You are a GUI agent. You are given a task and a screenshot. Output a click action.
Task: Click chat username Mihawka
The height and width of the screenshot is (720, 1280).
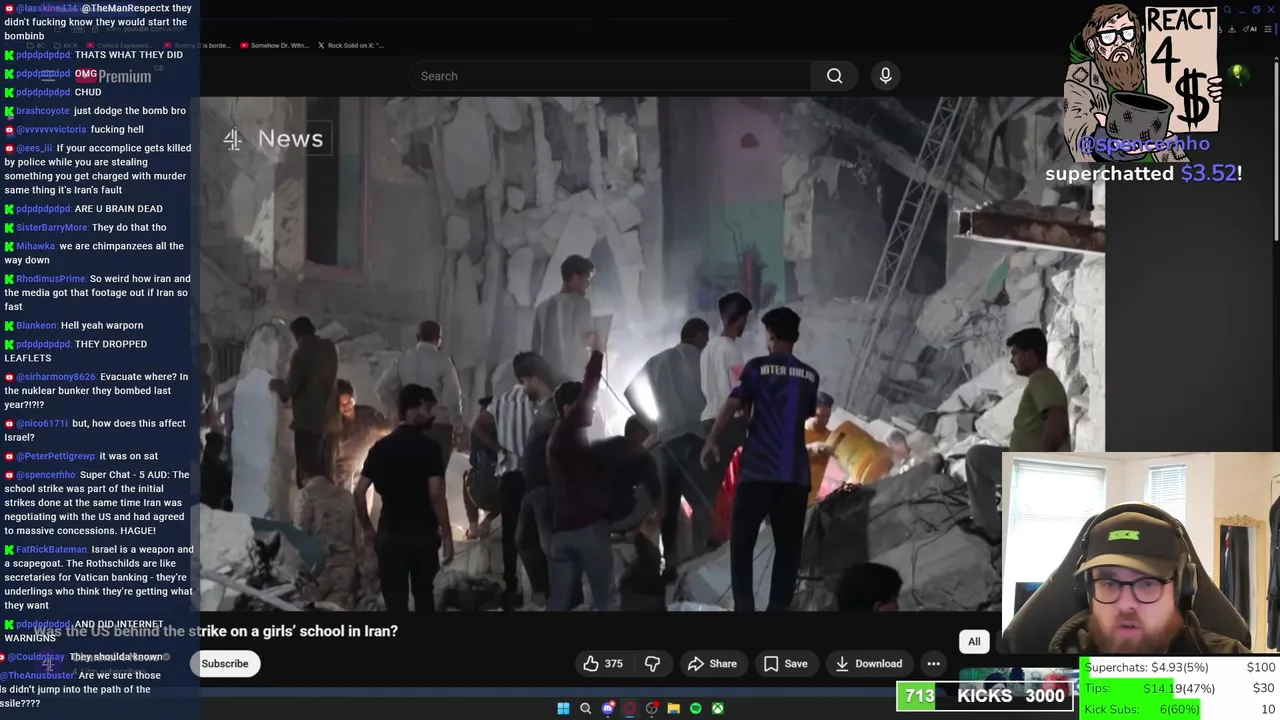[36, 246]
